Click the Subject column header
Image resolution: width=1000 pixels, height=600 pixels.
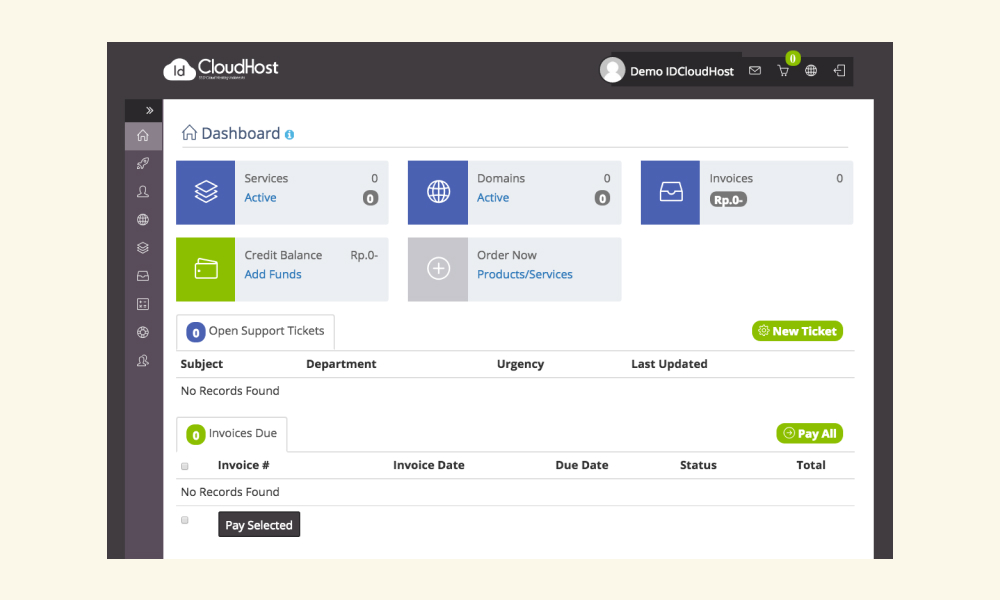coord(202,364)
